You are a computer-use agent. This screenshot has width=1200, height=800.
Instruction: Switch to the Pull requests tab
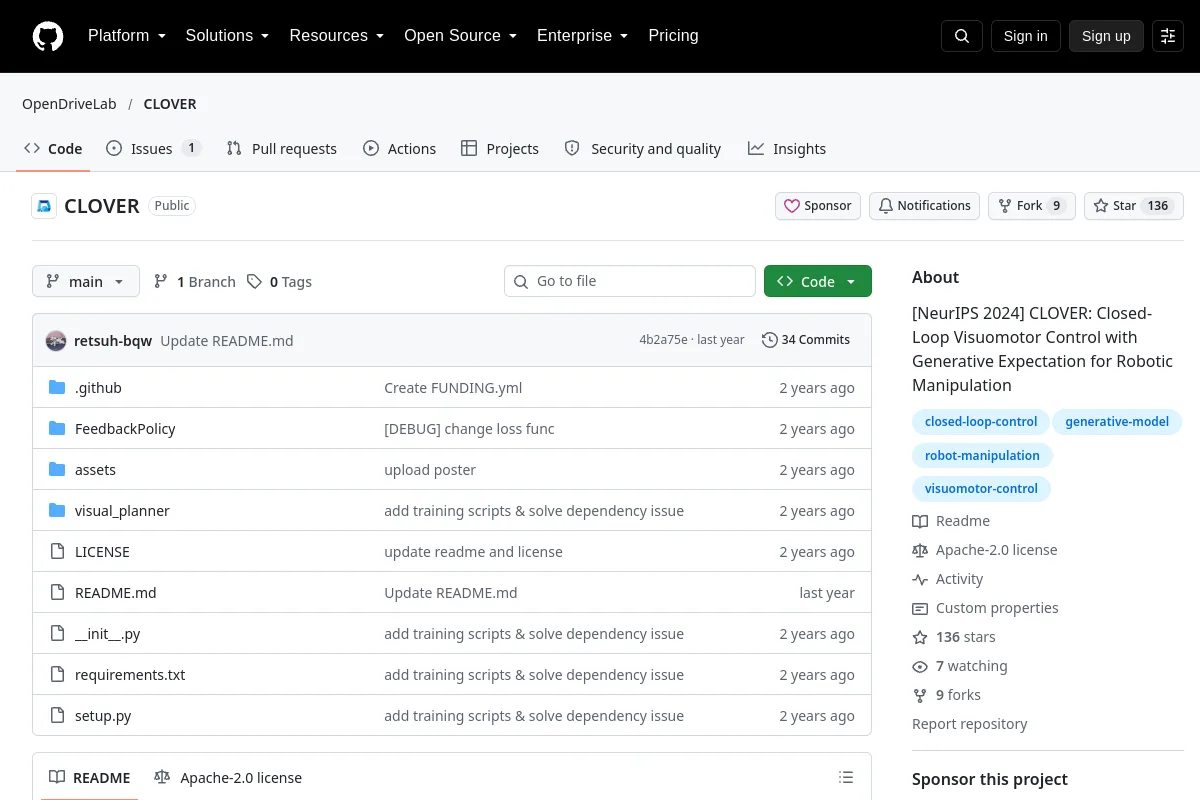(x=282, y=148)
